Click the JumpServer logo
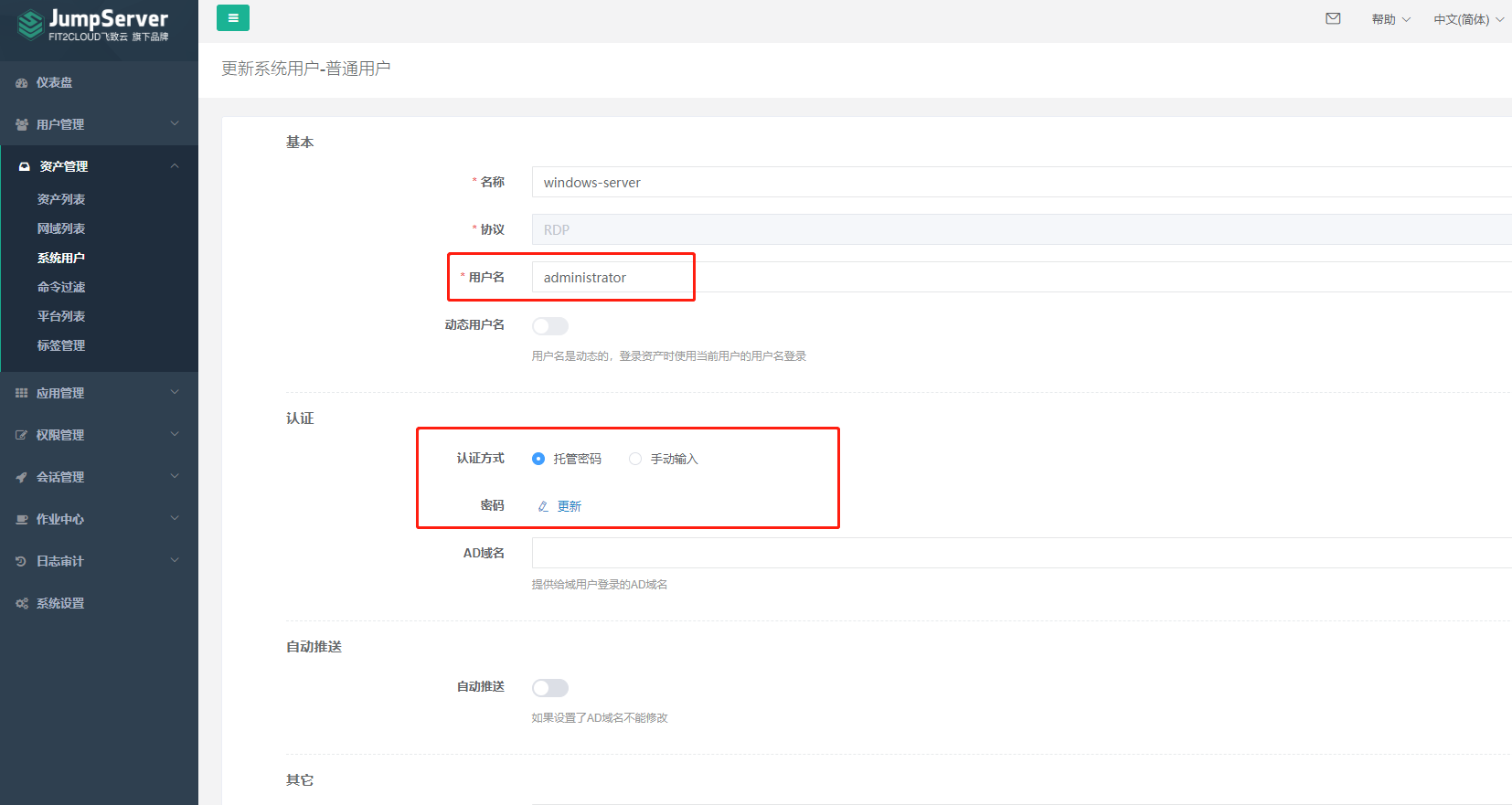 pos(93,25)
